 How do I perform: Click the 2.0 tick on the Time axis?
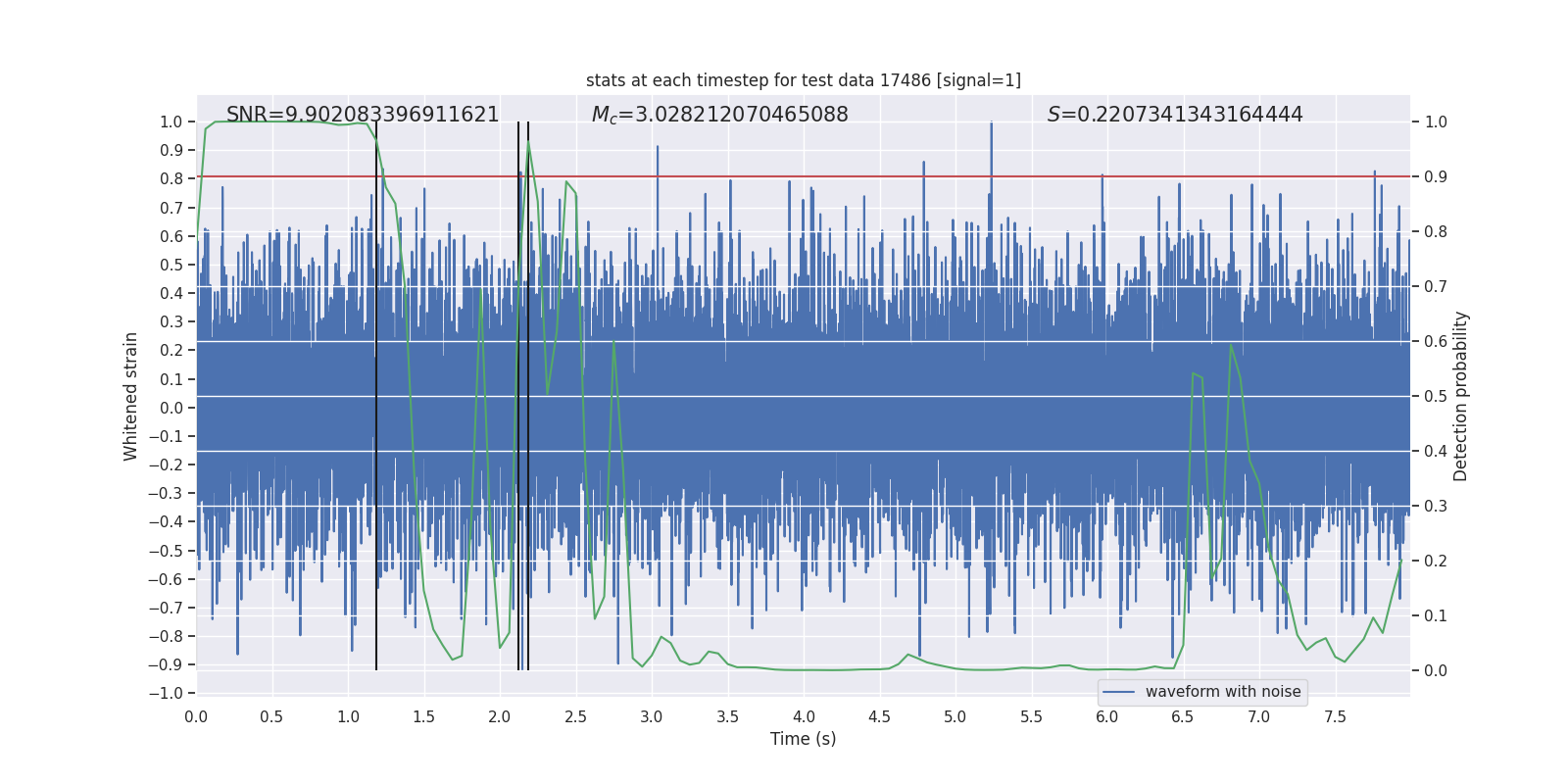tap(500, 716)
